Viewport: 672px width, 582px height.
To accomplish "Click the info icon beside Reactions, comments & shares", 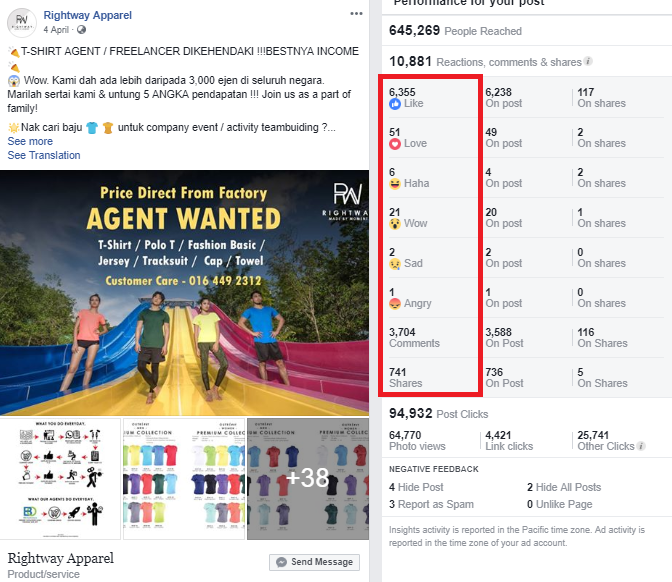I will 588,61.
